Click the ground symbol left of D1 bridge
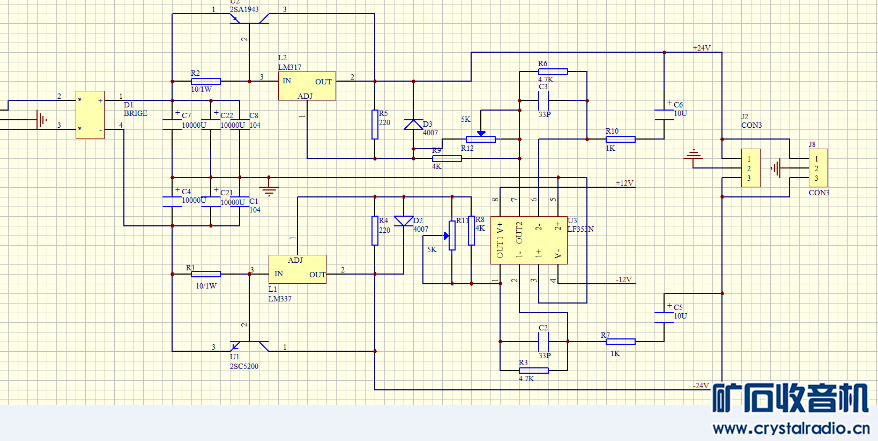This screenshot has width=878, height=441. click(41, 120)
